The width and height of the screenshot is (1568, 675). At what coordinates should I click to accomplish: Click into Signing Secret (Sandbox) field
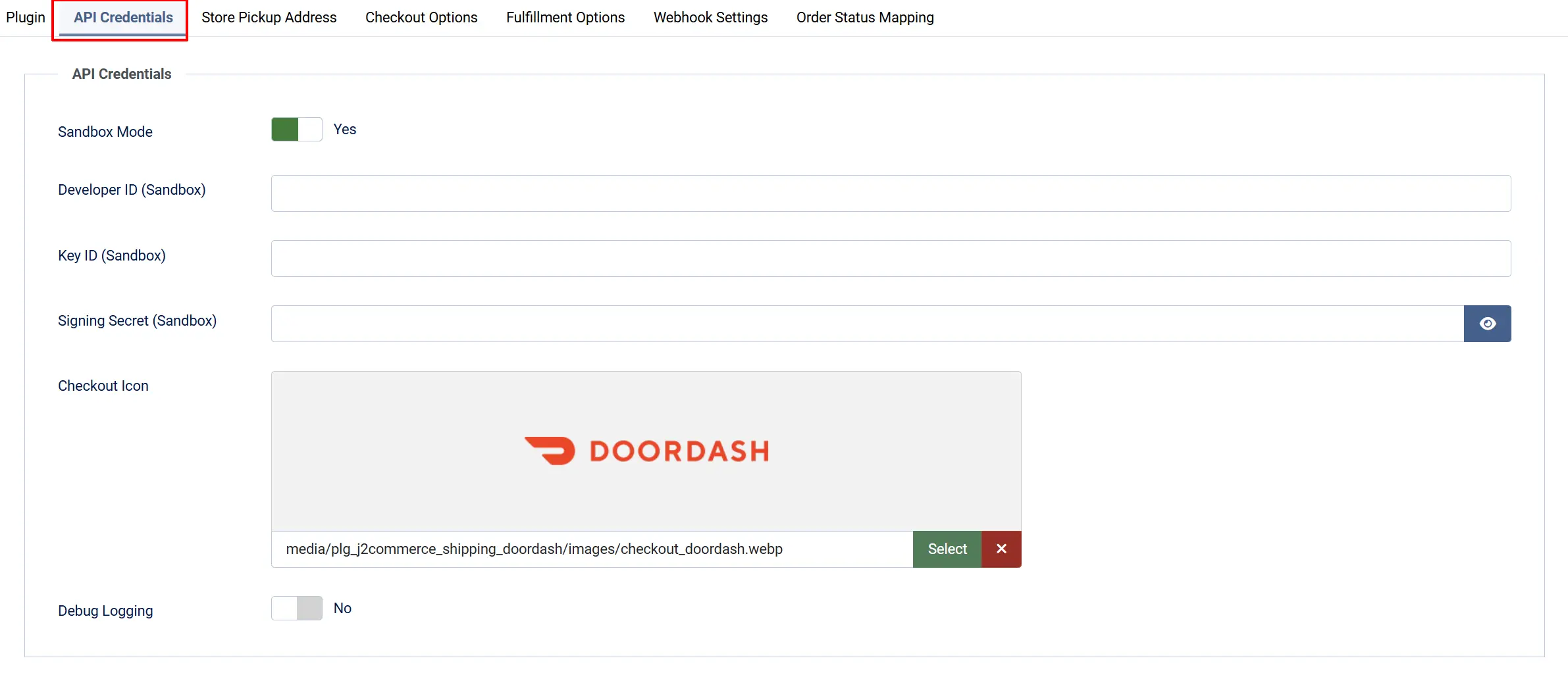point(868,324)
